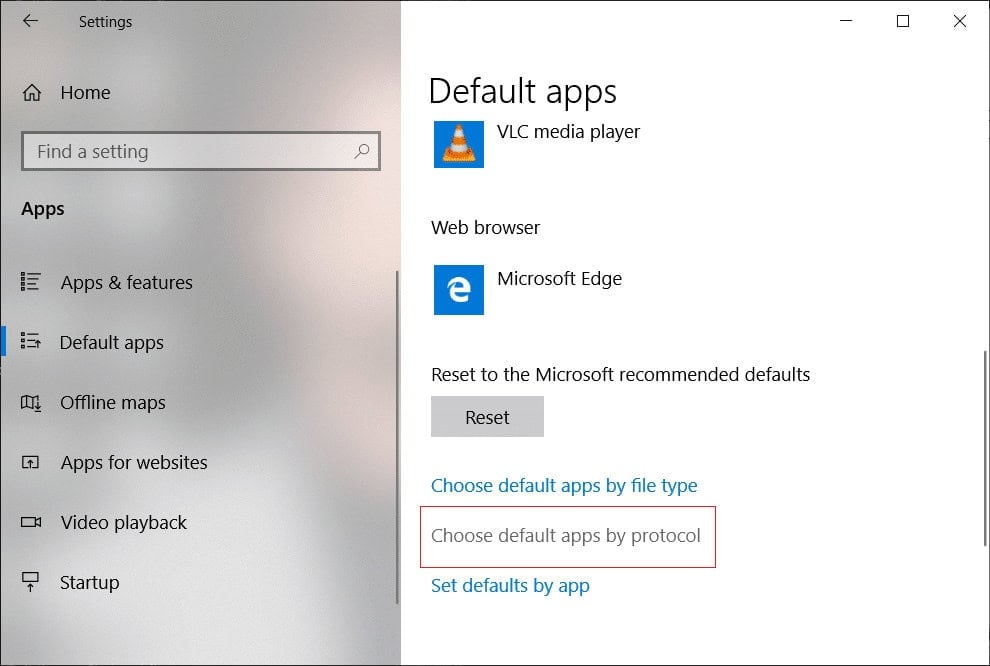
Task: Click the search magnifier in Find a setting
Action: point(362,151)
